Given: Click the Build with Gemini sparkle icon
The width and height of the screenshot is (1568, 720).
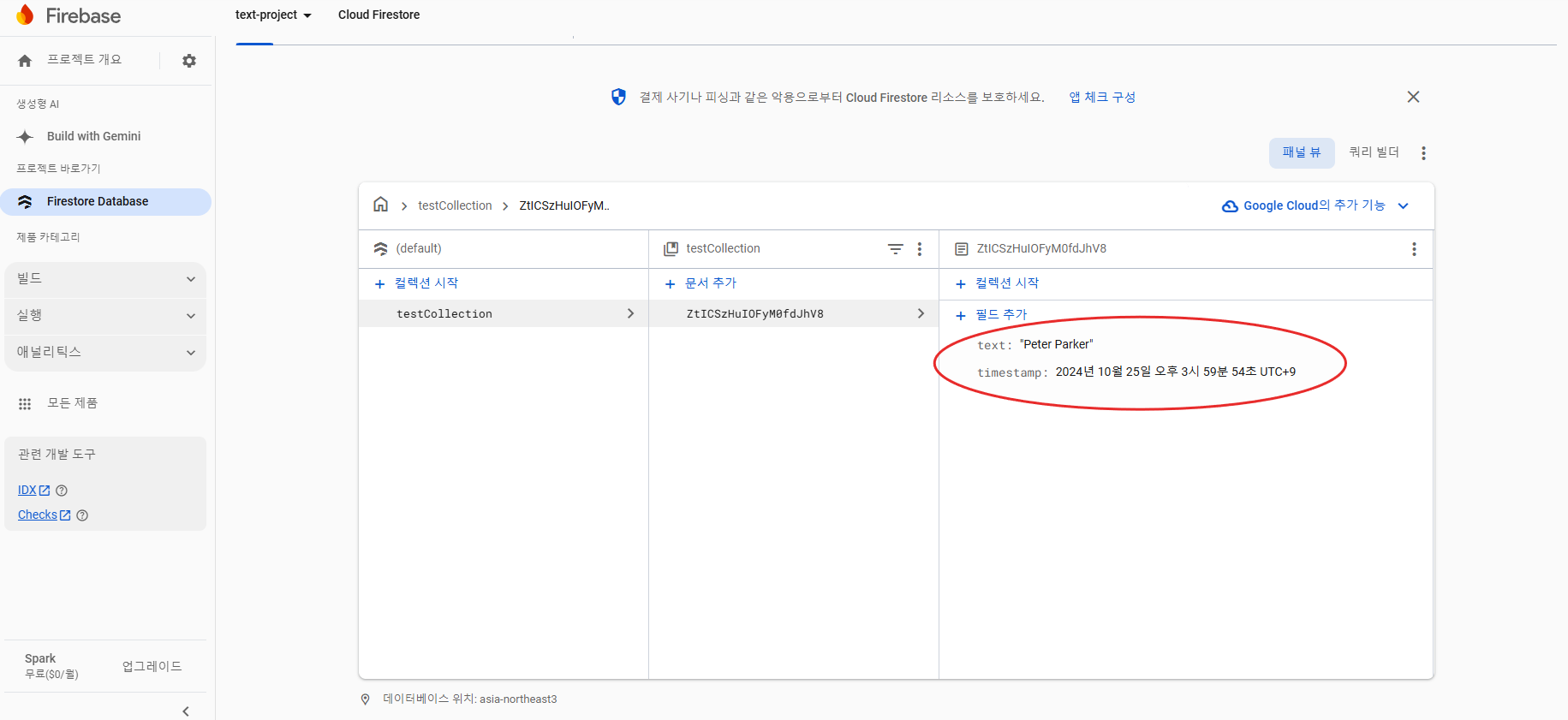Looking at the screenshot, I should (25, 137).
